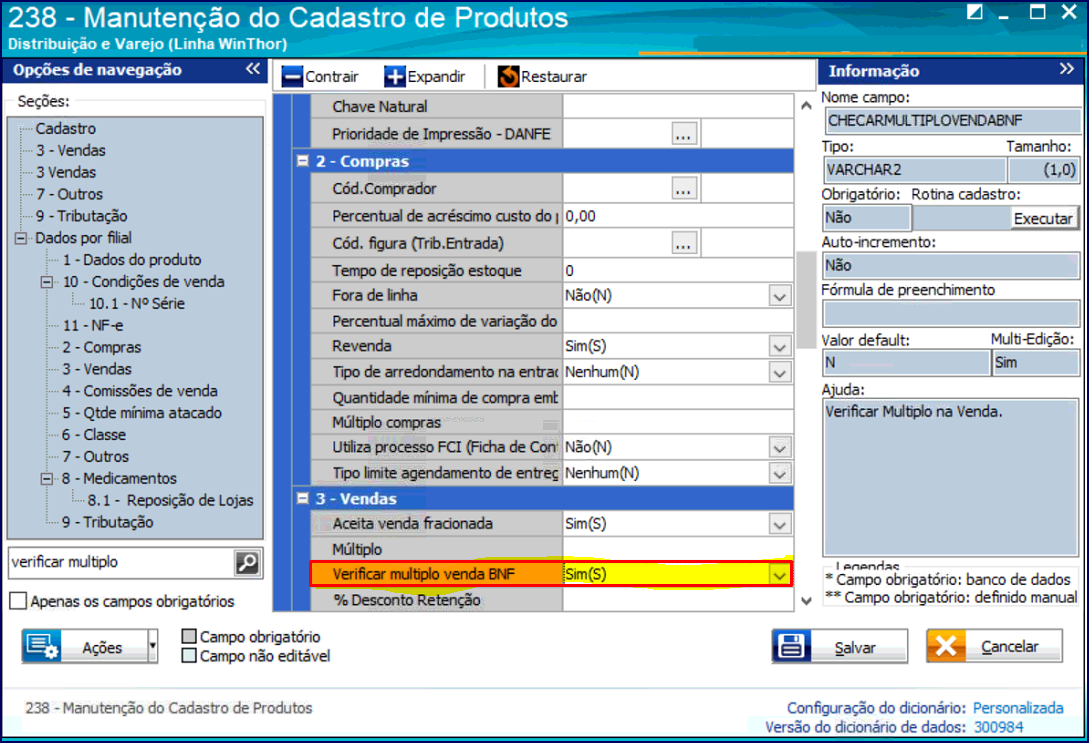The width and height of the screenshot is (1089, 743).
Task: Open lookup for Prioridade de Impressão - DANFE
Action: (x=683, y=134)
